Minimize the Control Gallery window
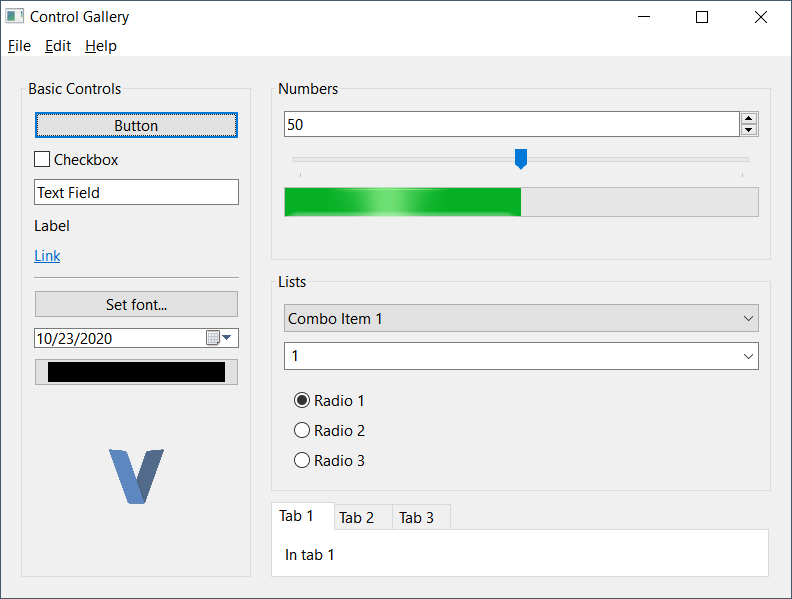The width and height of the screenshot is (792, 599). point(644,17)
